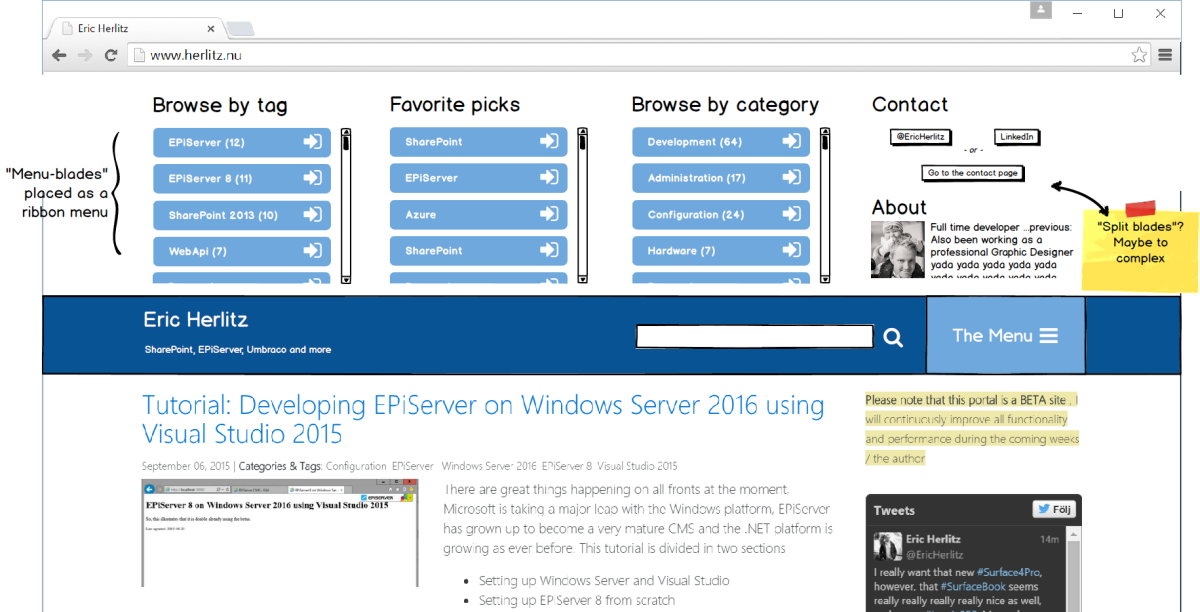Click arrow icon on EPiServer (12) tag
This screenshot has height=612, width=1200.
[x=312, y=142]
